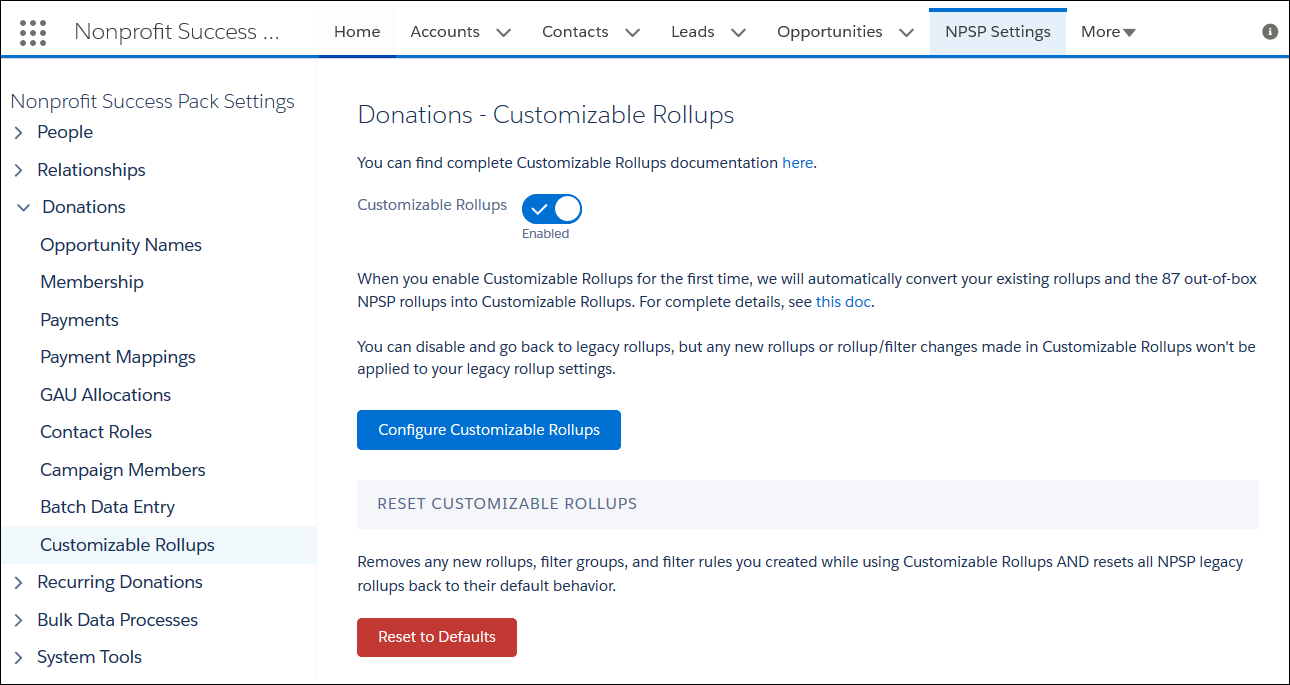Open Campaign Members settings
This screenshot has width=1290, height=685.
click(123, 470)
